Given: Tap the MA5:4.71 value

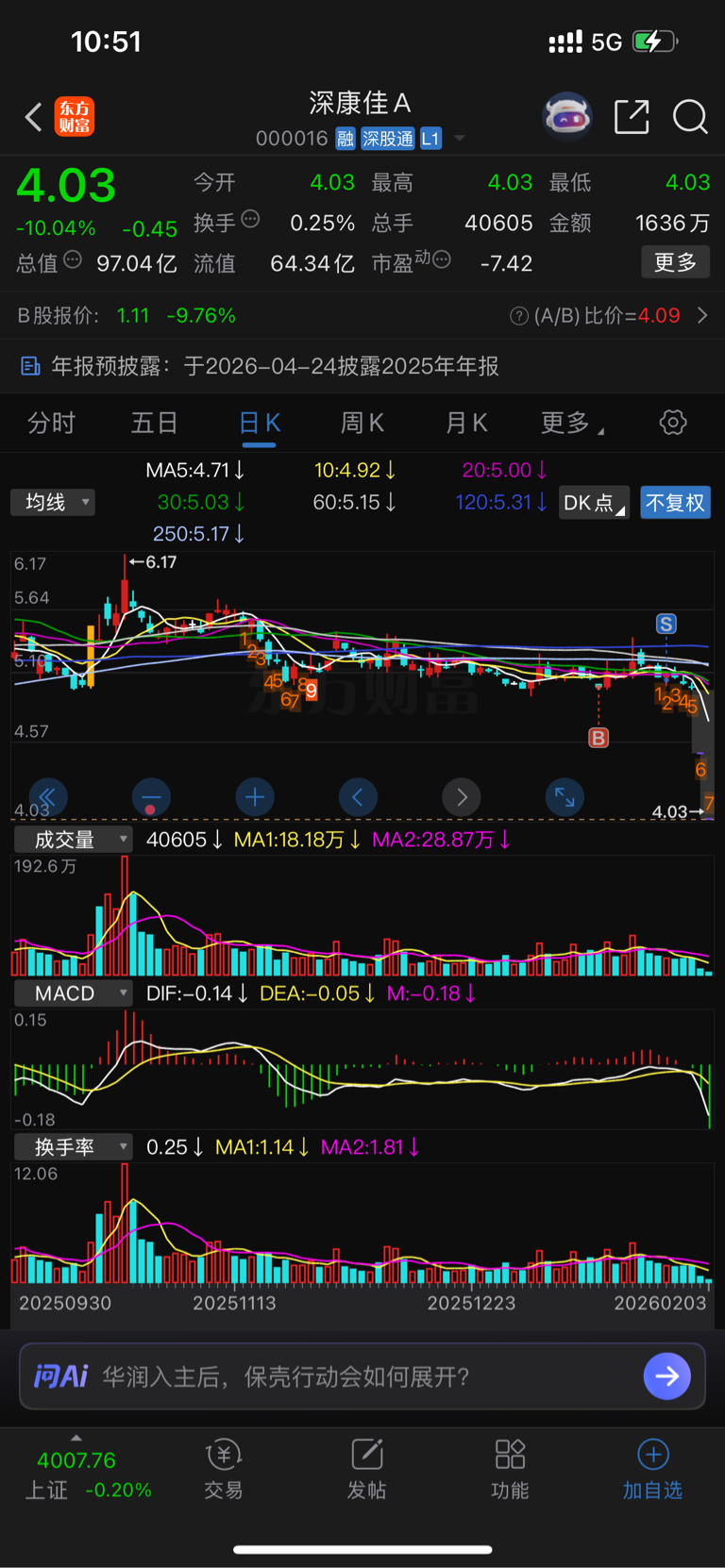Looking at the screenshot, I should [194, 470].
